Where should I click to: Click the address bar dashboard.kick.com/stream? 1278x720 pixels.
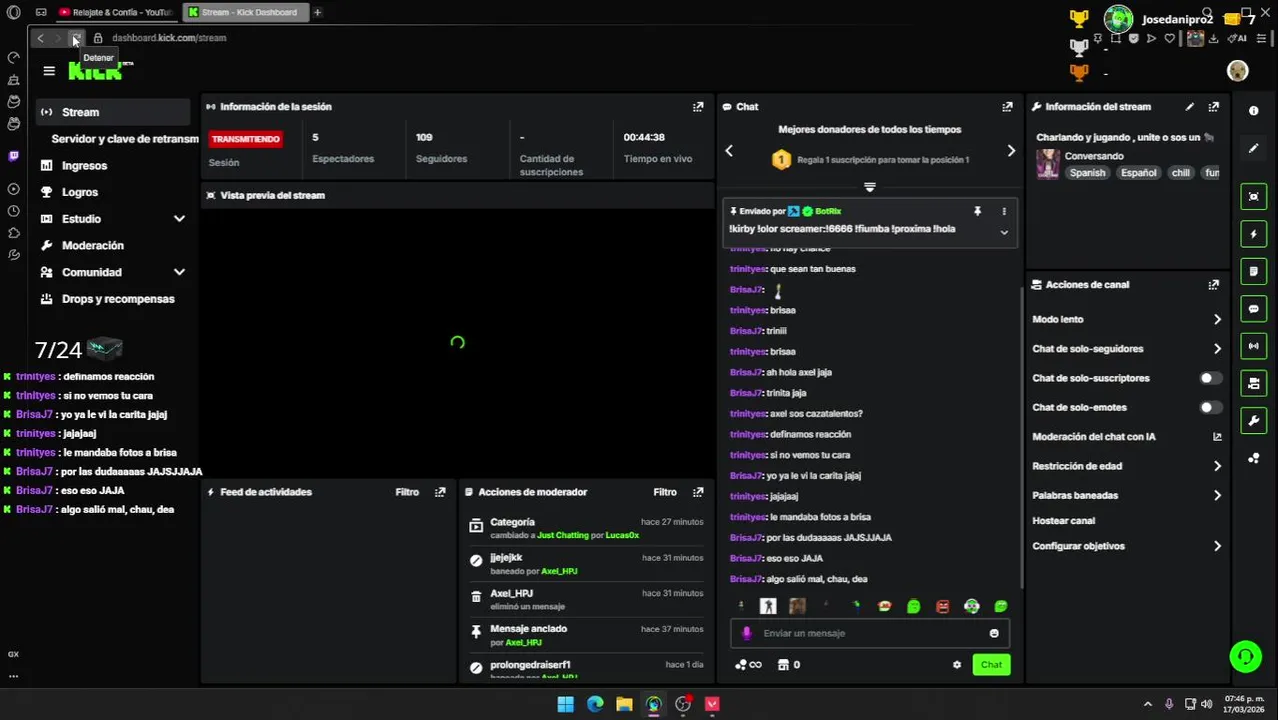[169, 38]
